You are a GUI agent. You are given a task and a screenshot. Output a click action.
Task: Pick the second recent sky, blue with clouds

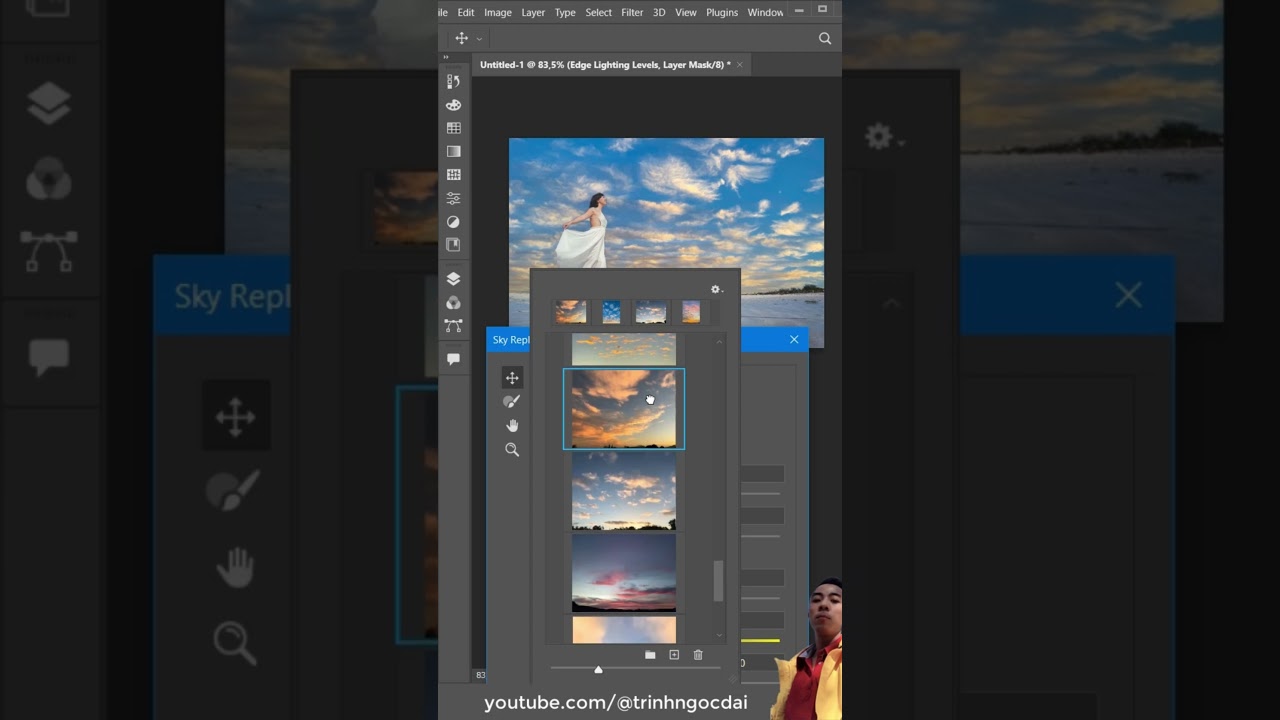pyautogui.click(x=611, y=312)
